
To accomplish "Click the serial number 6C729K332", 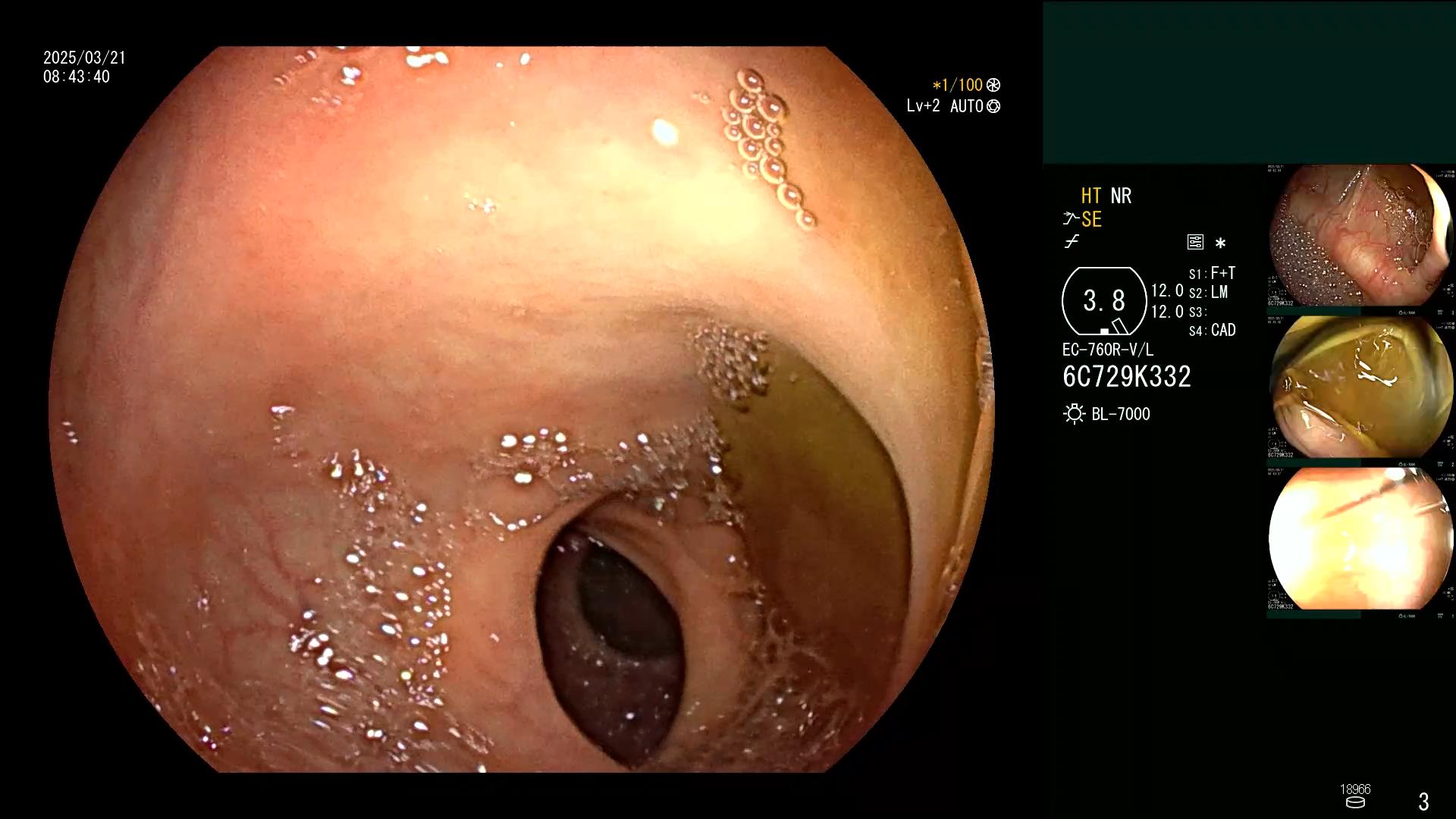I will coord(1126,377).
